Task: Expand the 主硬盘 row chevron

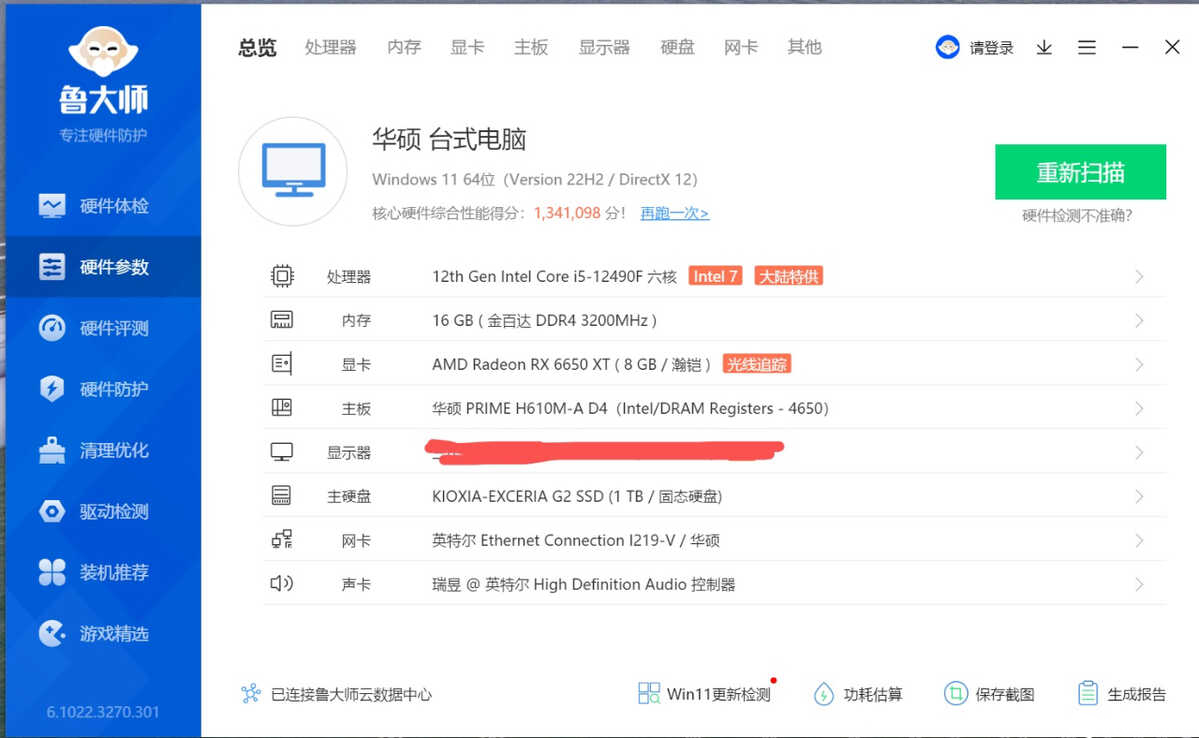Action: coord(1139,496)
